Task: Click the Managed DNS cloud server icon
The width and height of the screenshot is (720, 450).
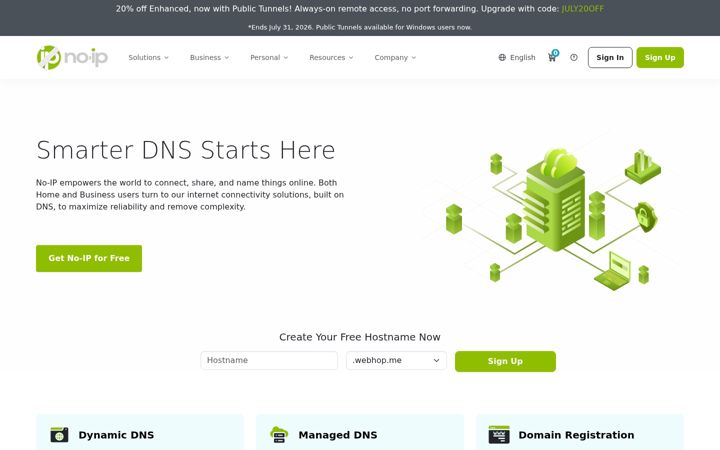Action: 279,434
